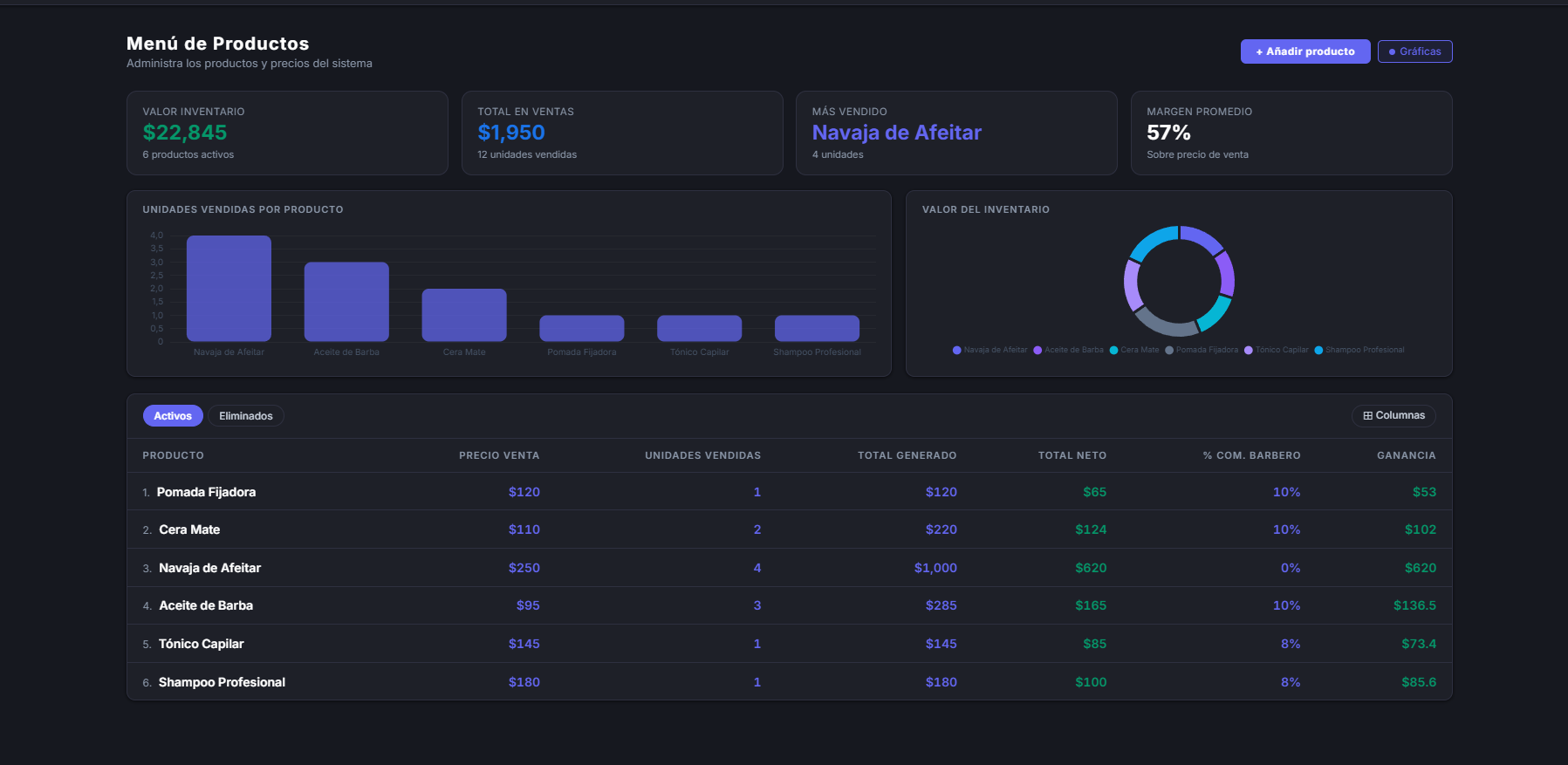Select the Cera Mate table row name
This screenshot has width=1568, height=765.
(189, 529)
